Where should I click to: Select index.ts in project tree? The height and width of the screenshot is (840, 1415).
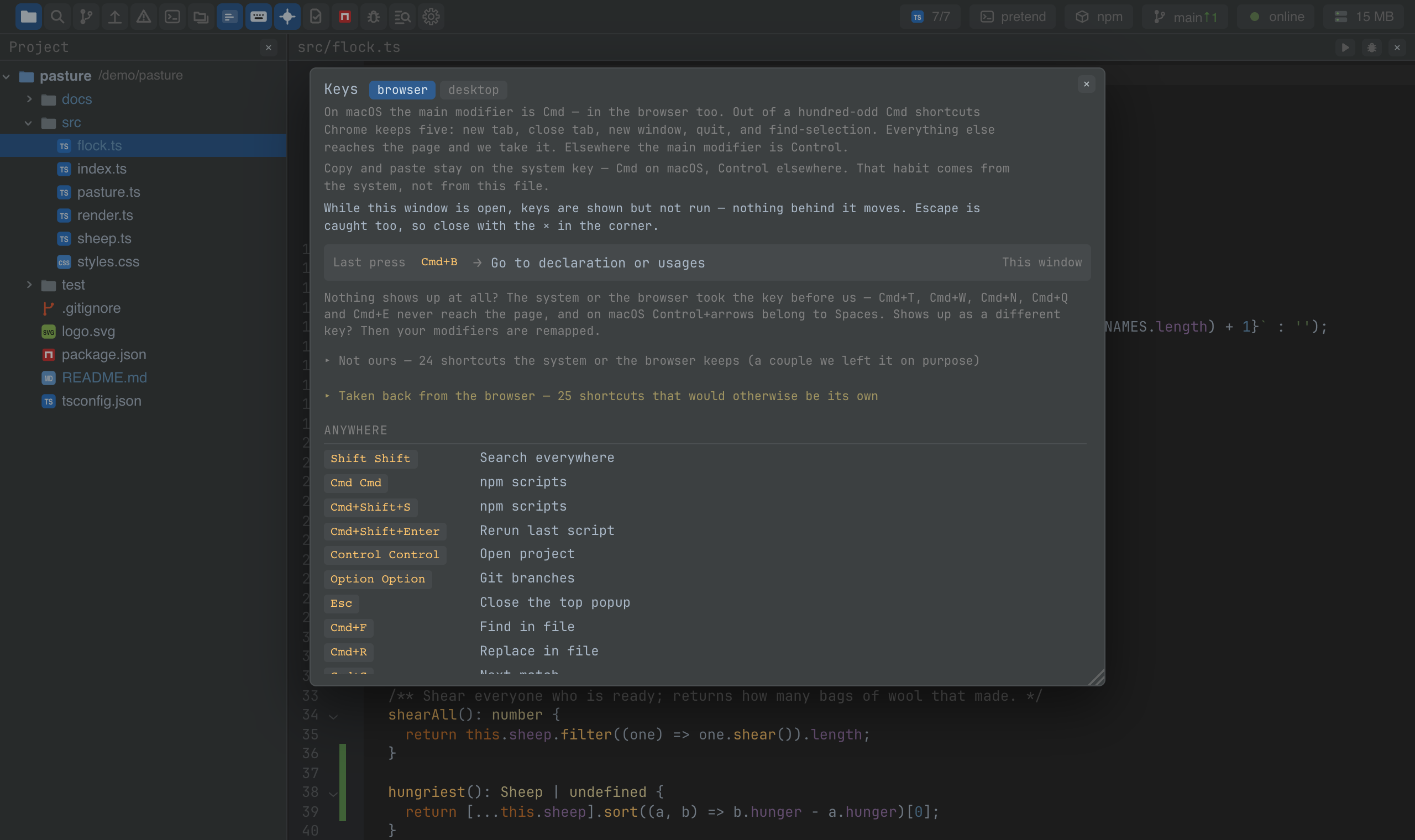[143, 169]
